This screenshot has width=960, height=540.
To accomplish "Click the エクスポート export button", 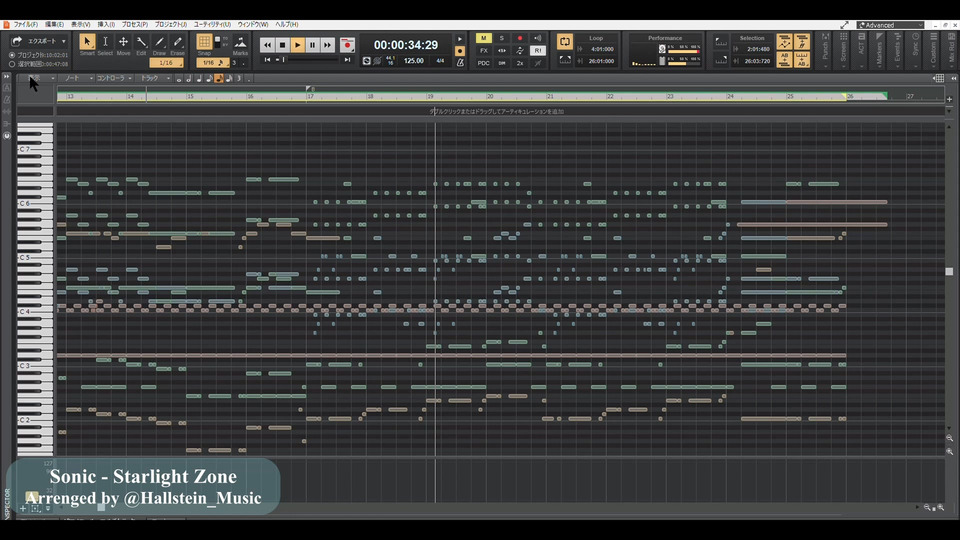I will pos(38,42).
